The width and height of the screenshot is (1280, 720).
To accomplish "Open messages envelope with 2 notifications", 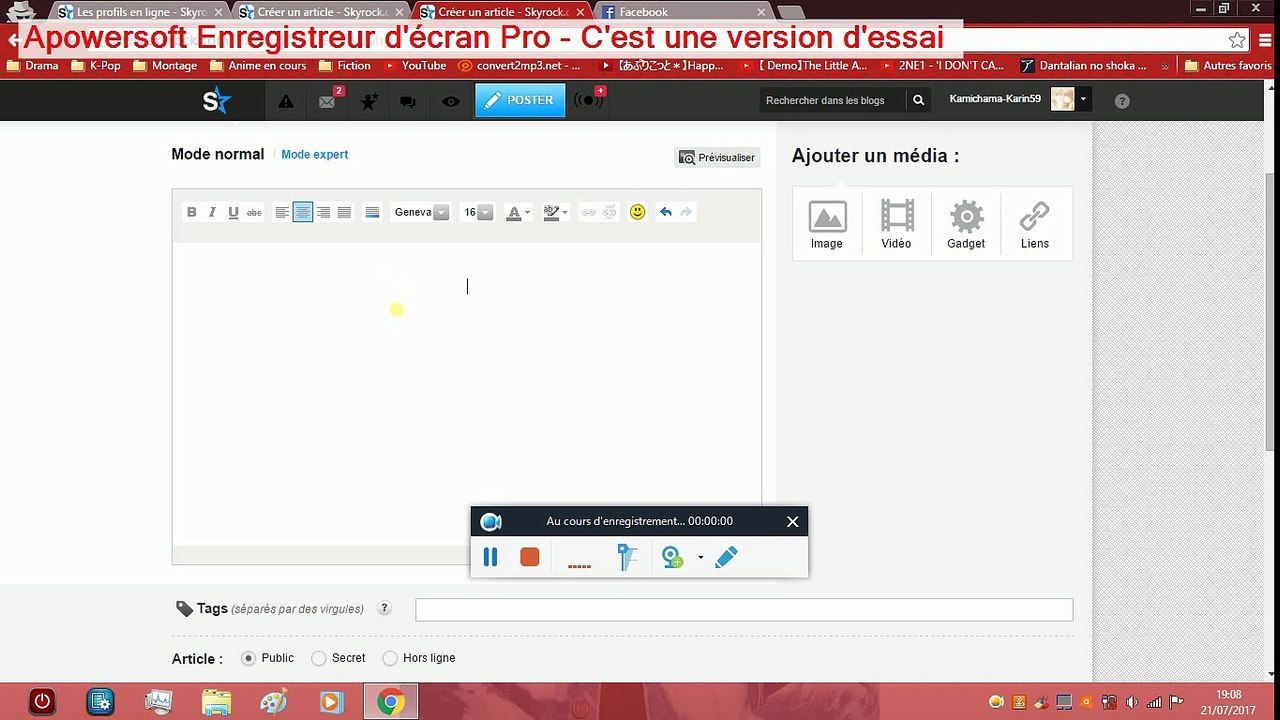I will point(328,101).
